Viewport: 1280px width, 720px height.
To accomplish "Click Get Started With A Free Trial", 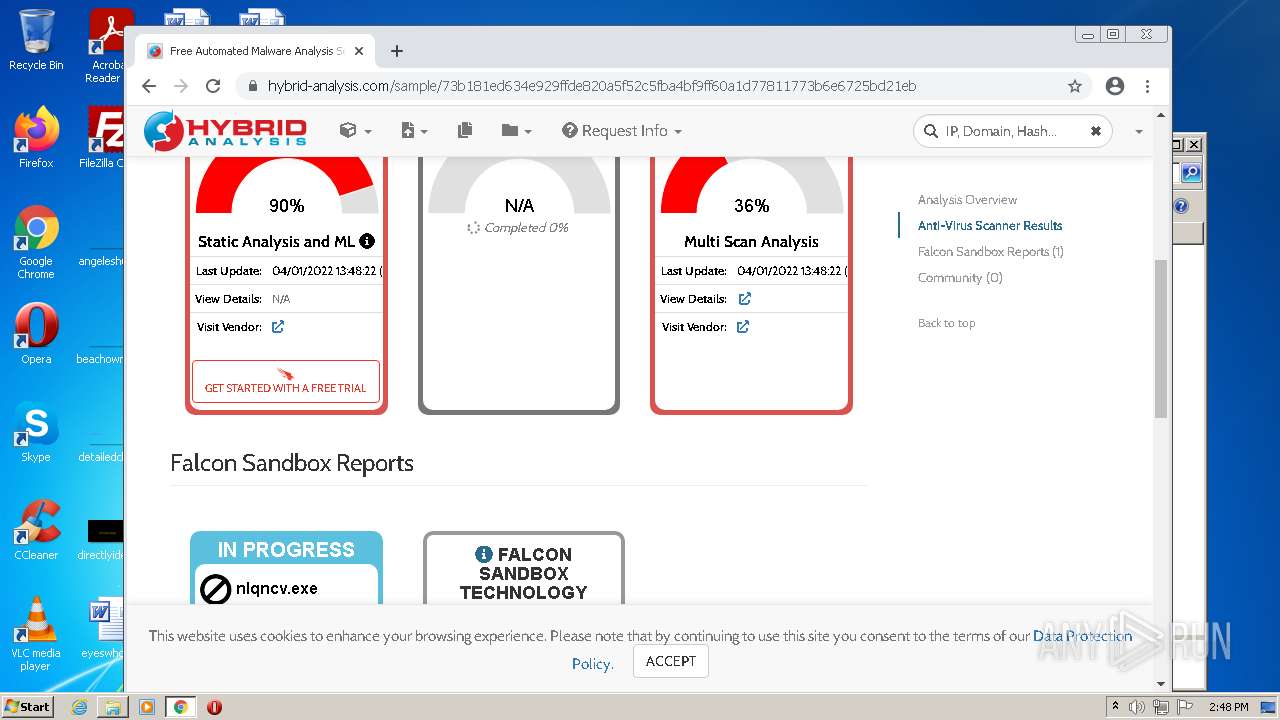I will coord(286,381).
